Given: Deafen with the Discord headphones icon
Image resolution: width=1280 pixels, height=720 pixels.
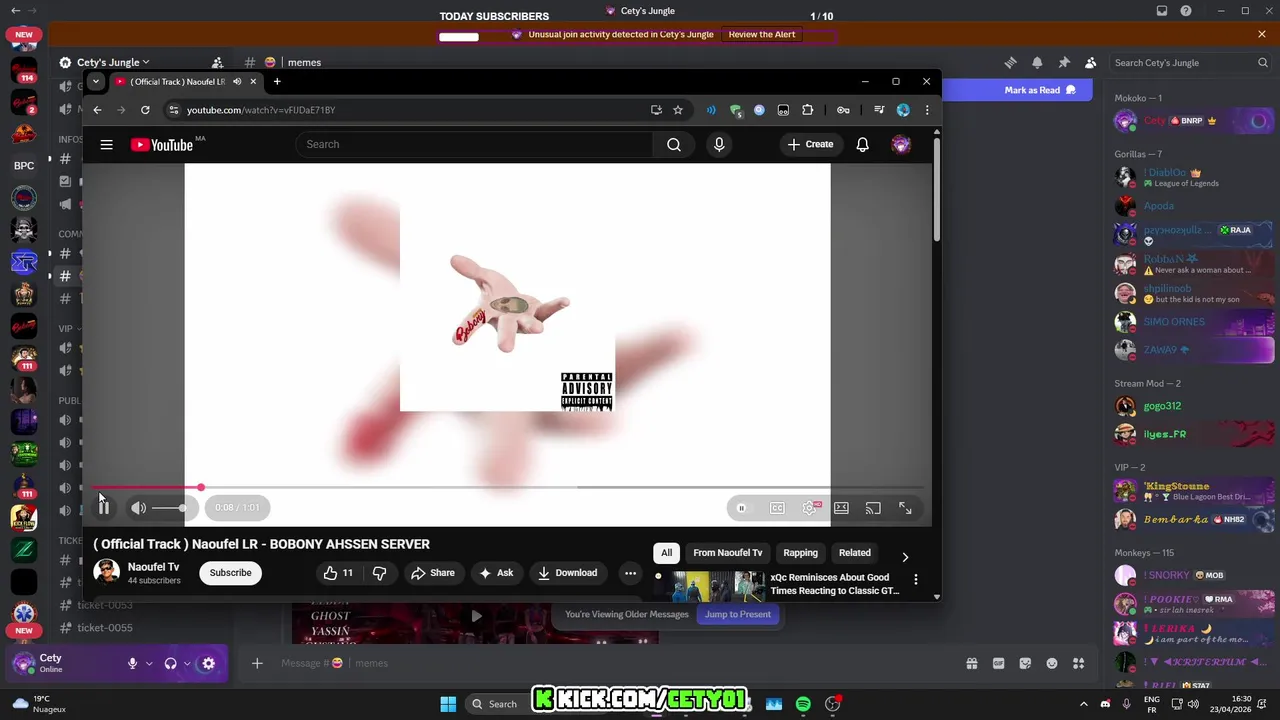Looking at the screenshot, I should click(170, 663).
